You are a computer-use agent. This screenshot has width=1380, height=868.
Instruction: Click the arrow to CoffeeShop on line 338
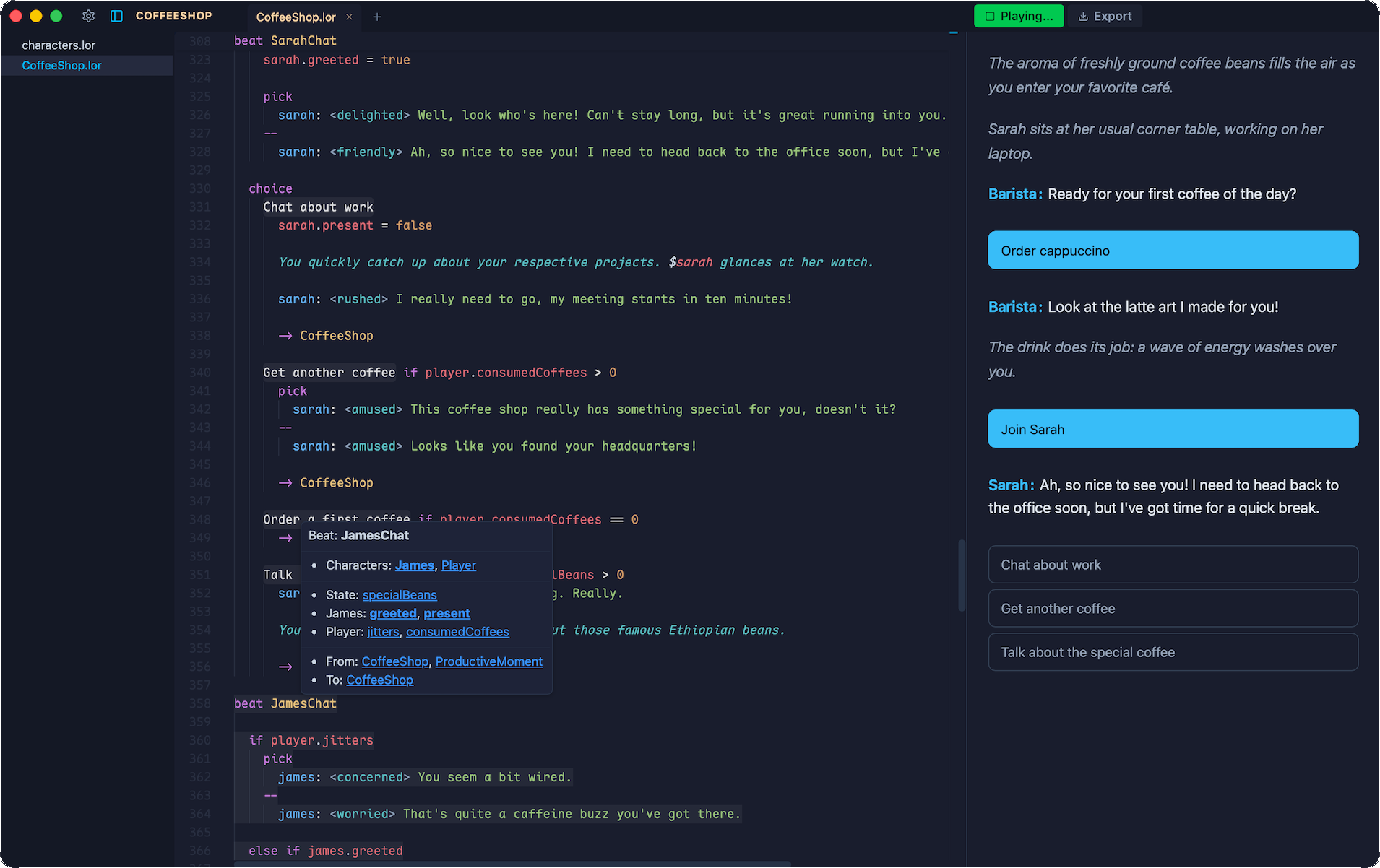(326, 336)
